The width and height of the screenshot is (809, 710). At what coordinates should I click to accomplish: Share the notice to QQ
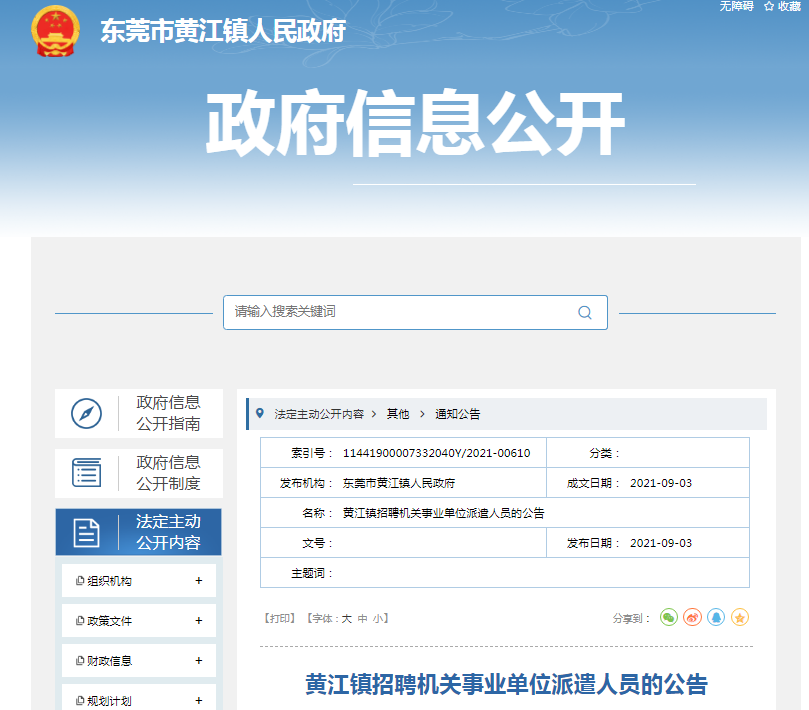tap(716, 618)
